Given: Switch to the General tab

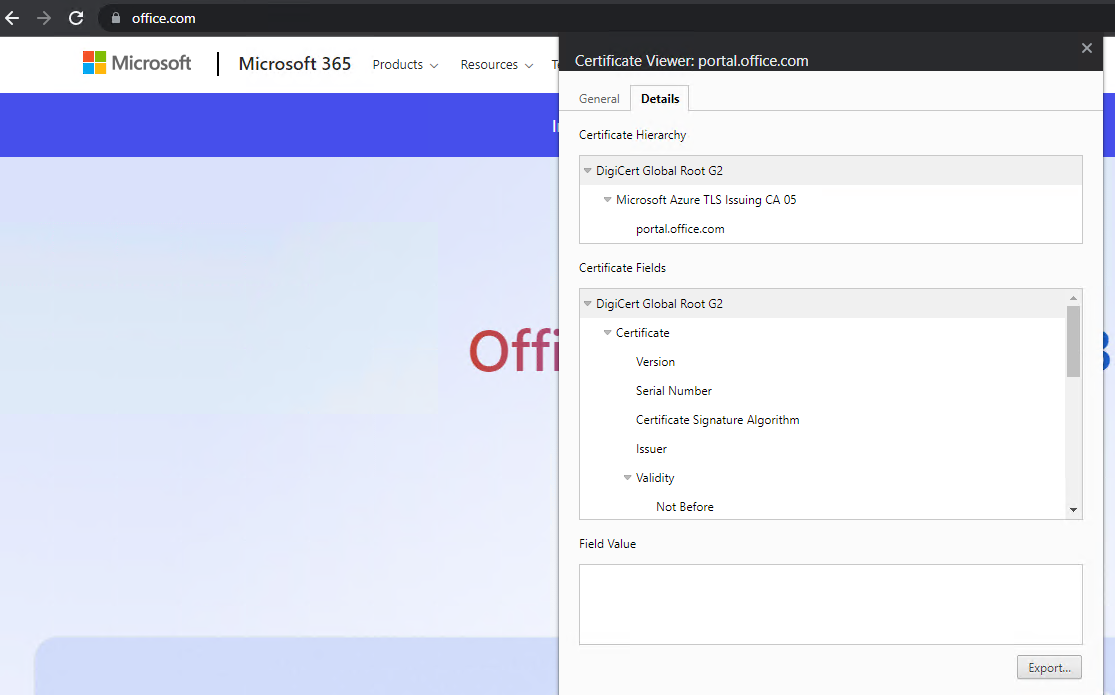Looking at the screenshot, I should point(599,99).
